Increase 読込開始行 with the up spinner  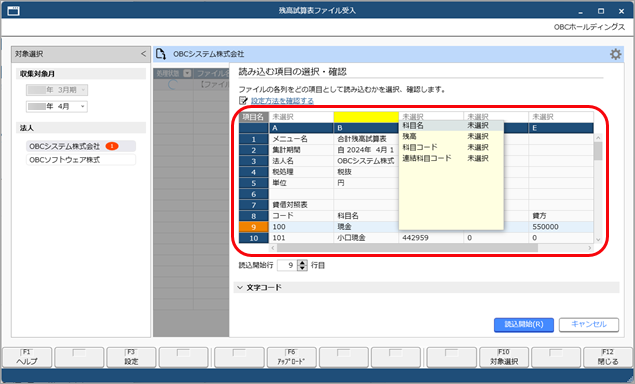(303, 262)
